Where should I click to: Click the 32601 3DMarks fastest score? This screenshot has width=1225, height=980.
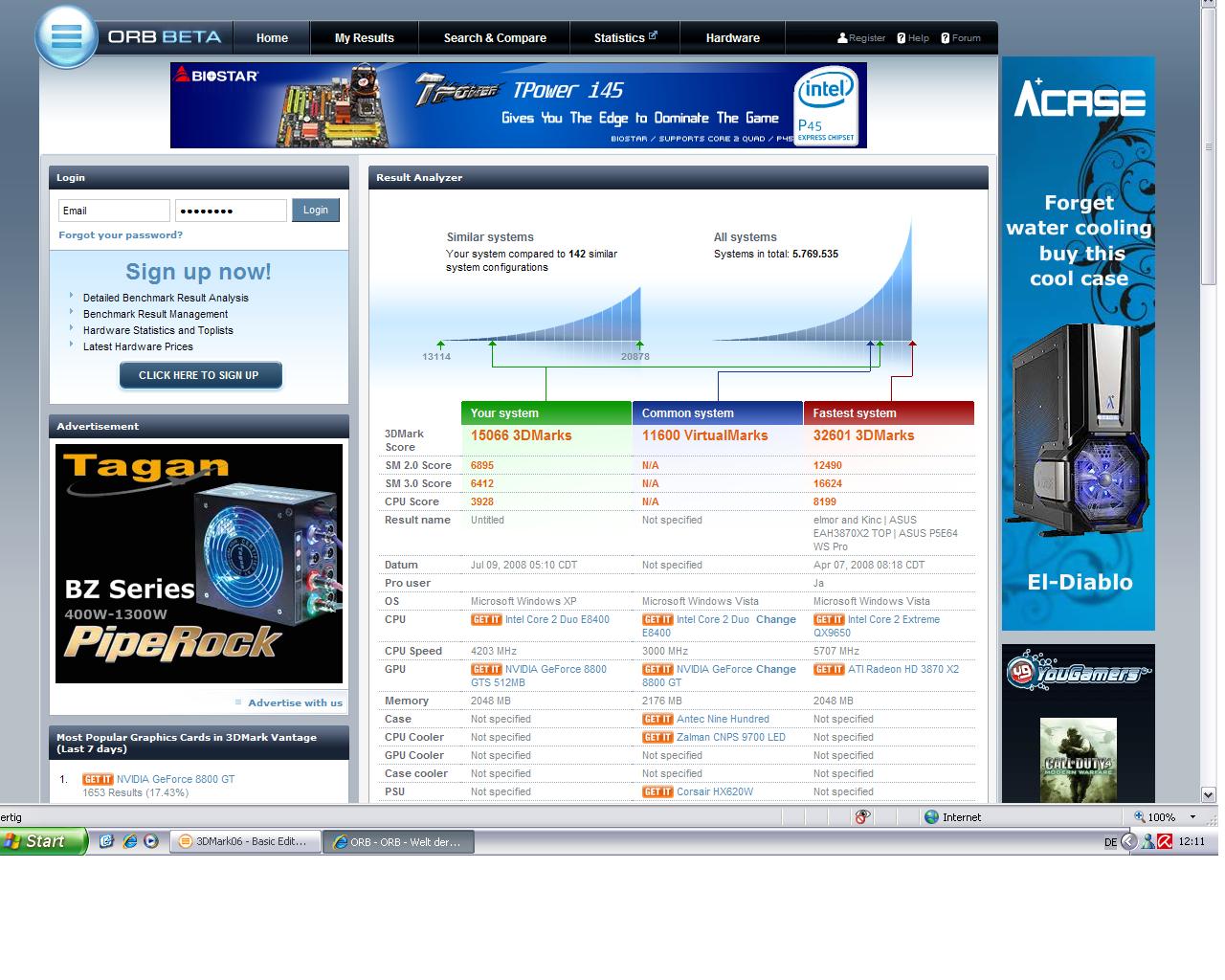click(863, 435)
